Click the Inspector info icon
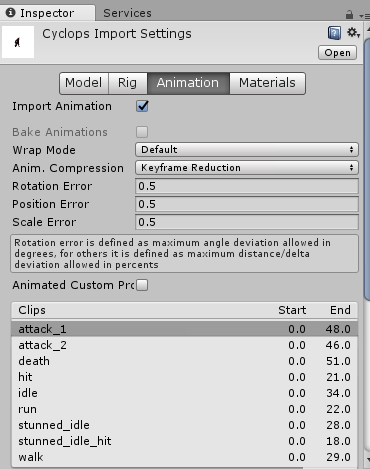The image size is (370, 469). point(10,13)
